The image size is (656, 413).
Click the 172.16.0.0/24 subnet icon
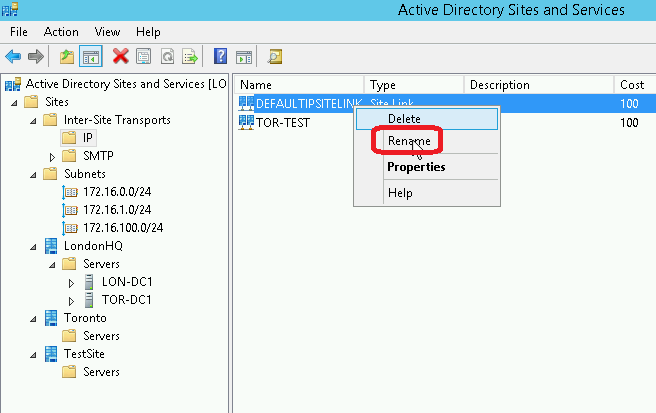pyautogui.click(x=70, y=192)
